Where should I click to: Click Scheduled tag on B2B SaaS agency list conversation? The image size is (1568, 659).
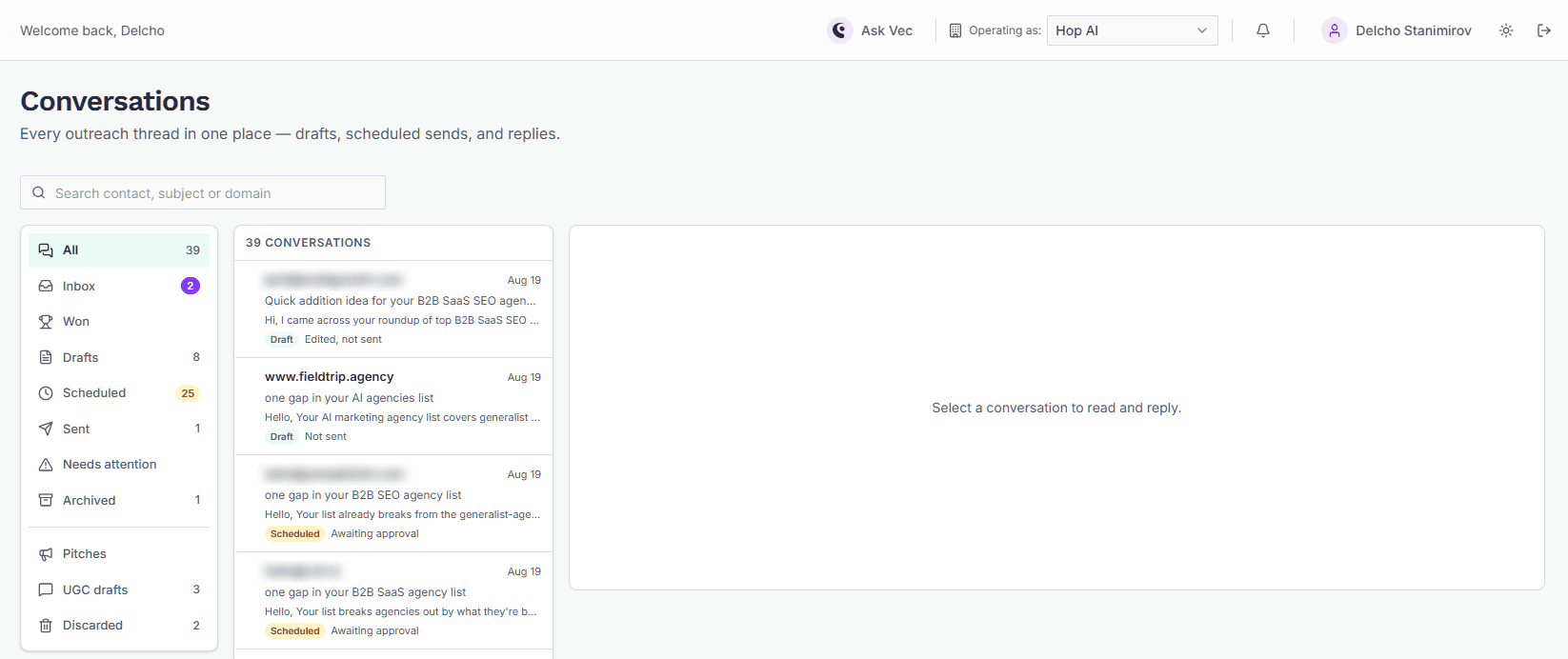coord(295,630)
